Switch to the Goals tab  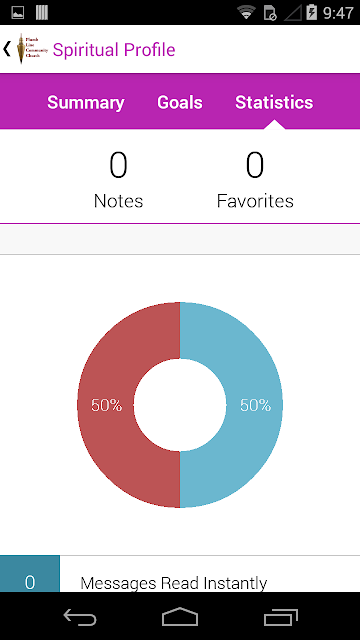pyautogui.click(x=180, y=102)
